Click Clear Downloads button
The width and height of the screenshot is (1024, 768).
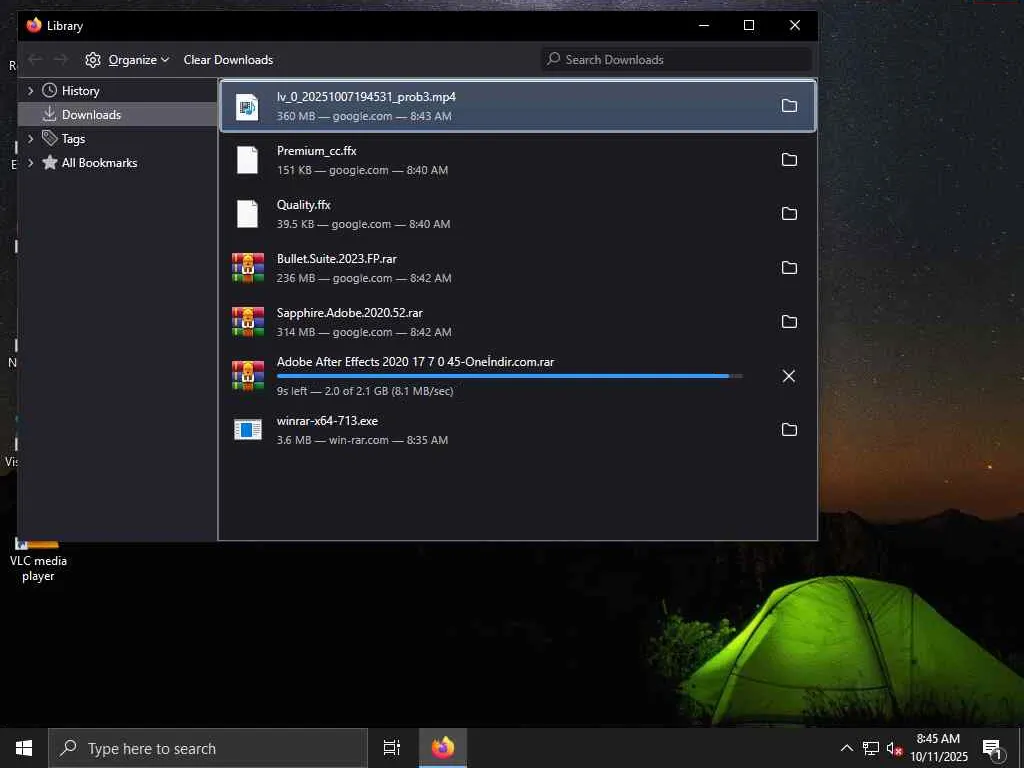pos(228,60)
